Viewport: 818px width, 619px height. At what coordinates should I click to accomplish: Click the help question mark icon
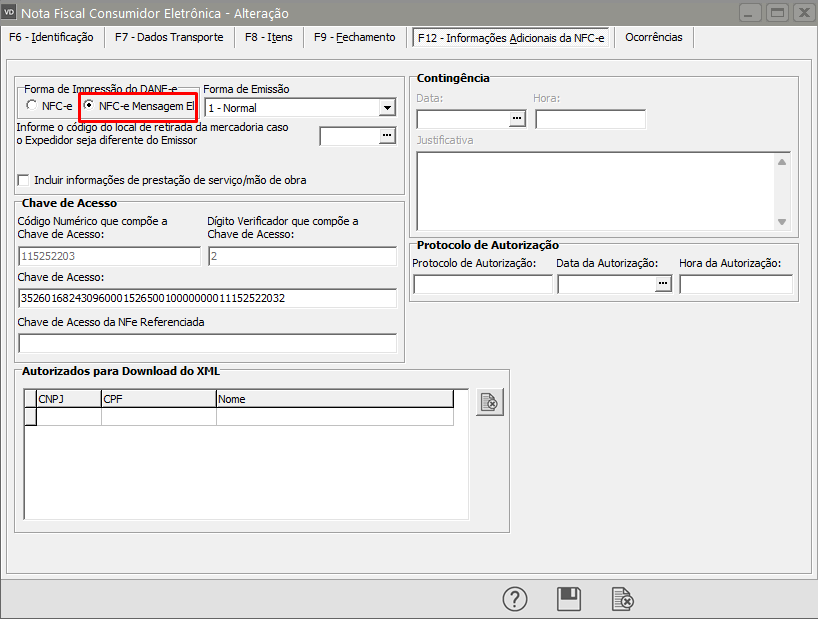tap(514, 599)
